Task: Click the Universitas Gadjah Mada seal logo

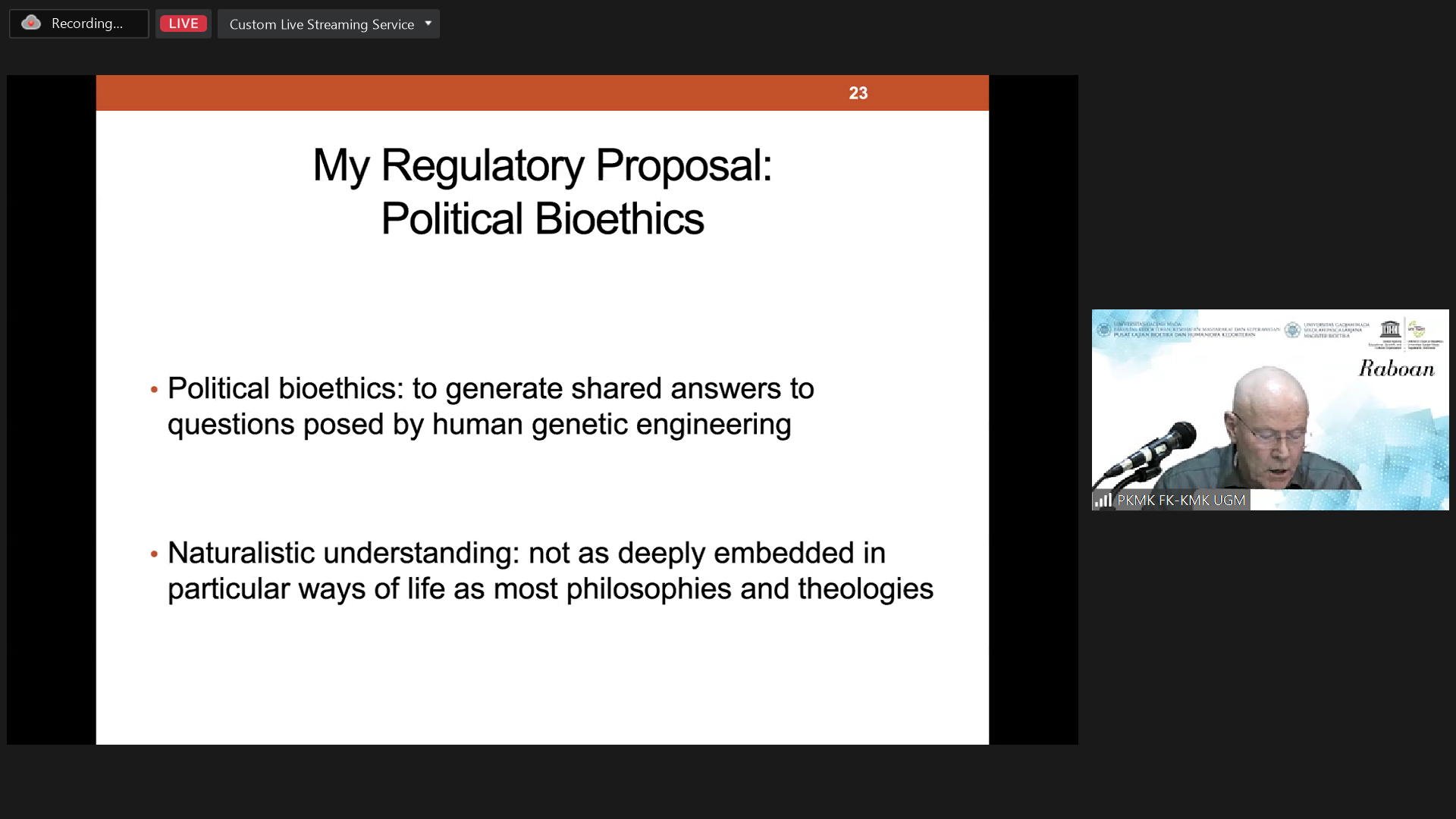Action: [1104, 328]
